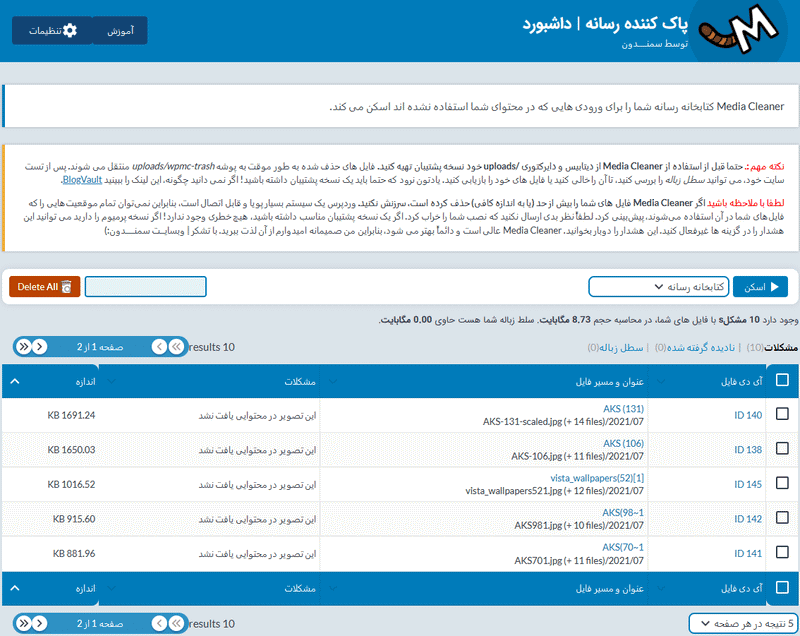The width and height of the screenshot is (800, 636).
Task: Toggle select-all checkbox in top table header
Action: click(x=782, y=380)
